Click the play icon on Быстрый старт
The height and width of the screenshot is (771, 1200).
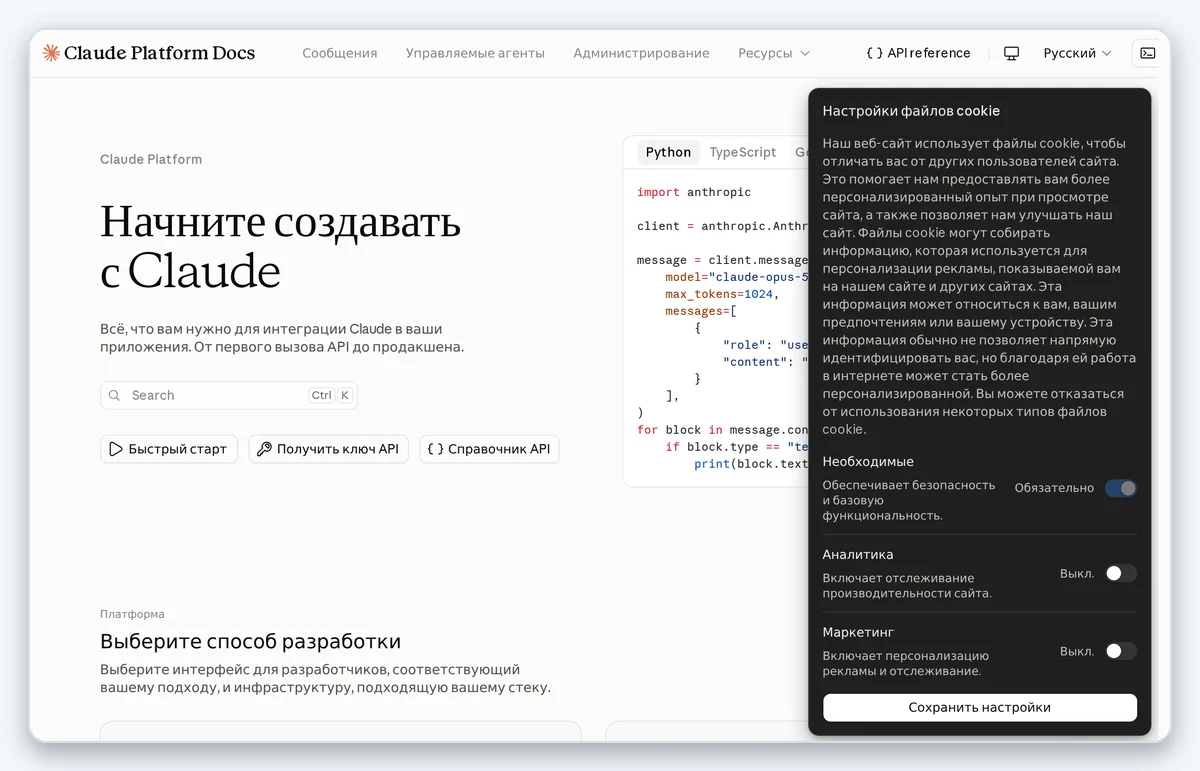[116, 449]
